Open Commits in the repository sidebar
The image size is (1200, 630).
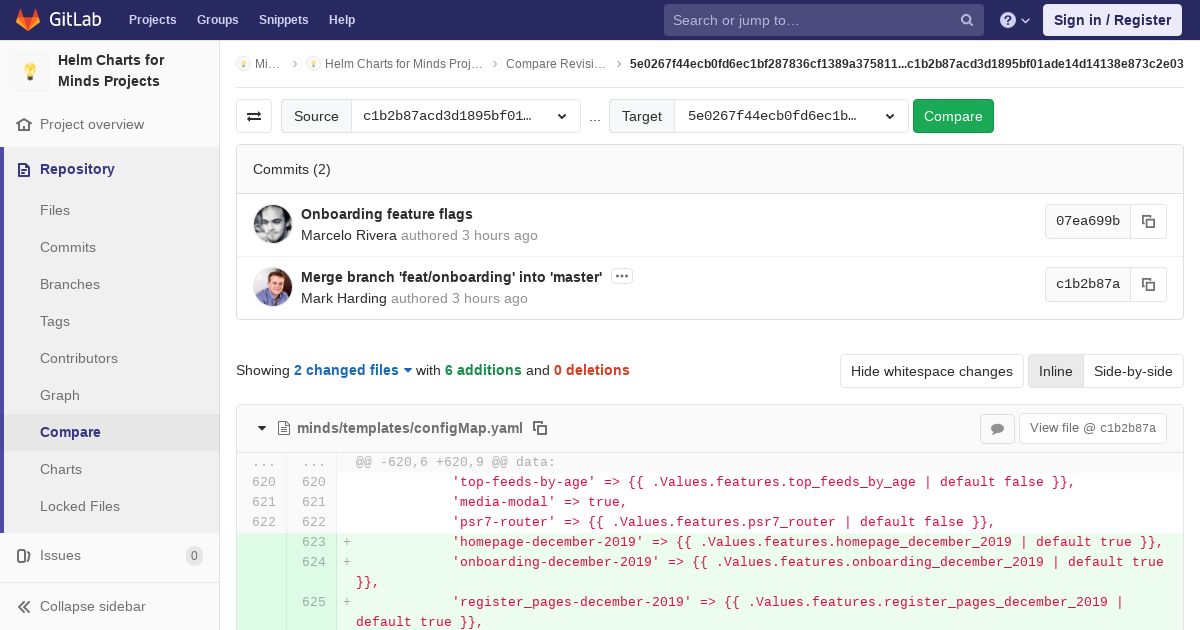tap(68, 247)
